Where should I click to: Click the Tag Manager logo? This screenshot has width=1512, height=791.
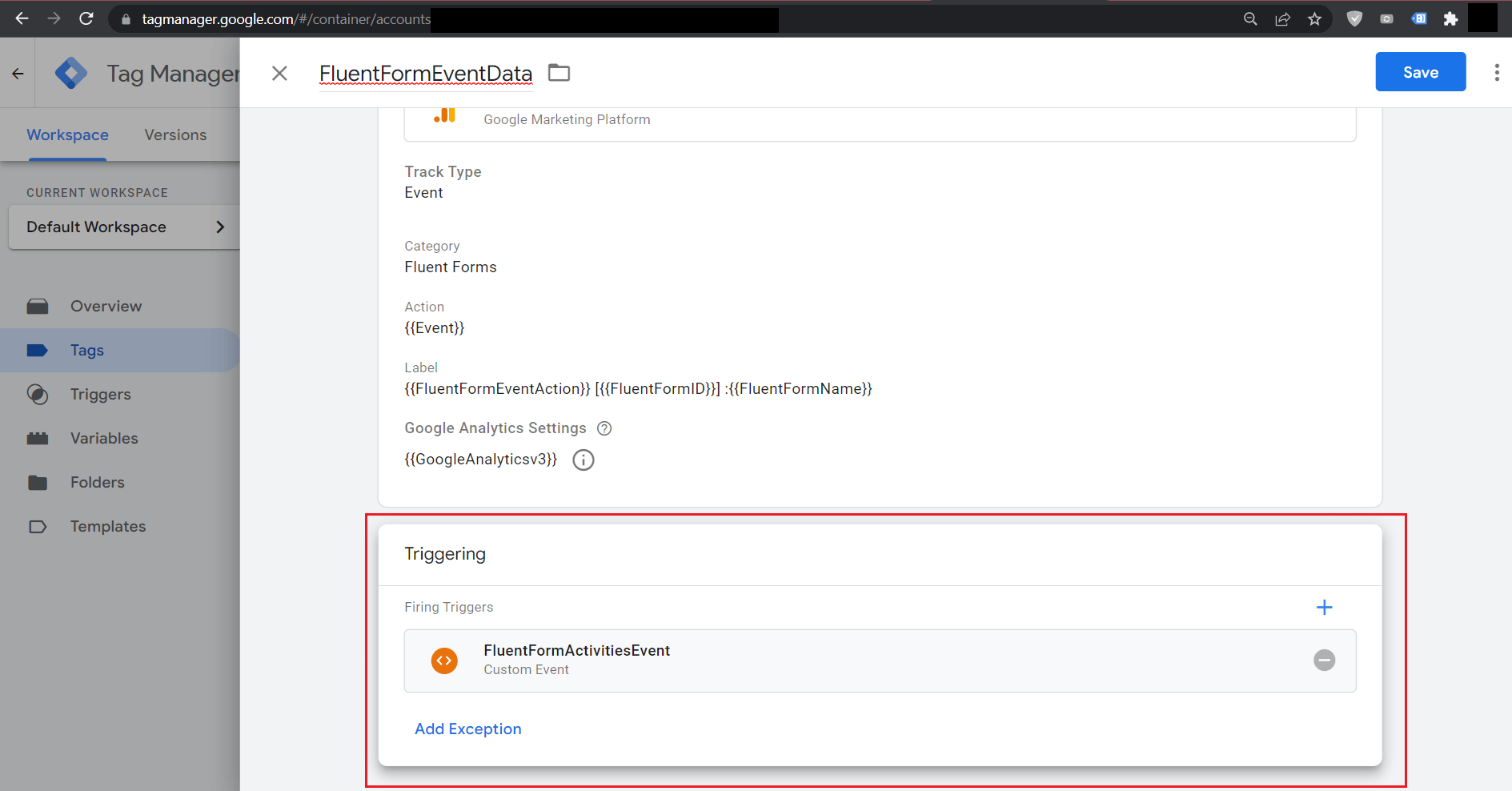(x=71, y=74)
